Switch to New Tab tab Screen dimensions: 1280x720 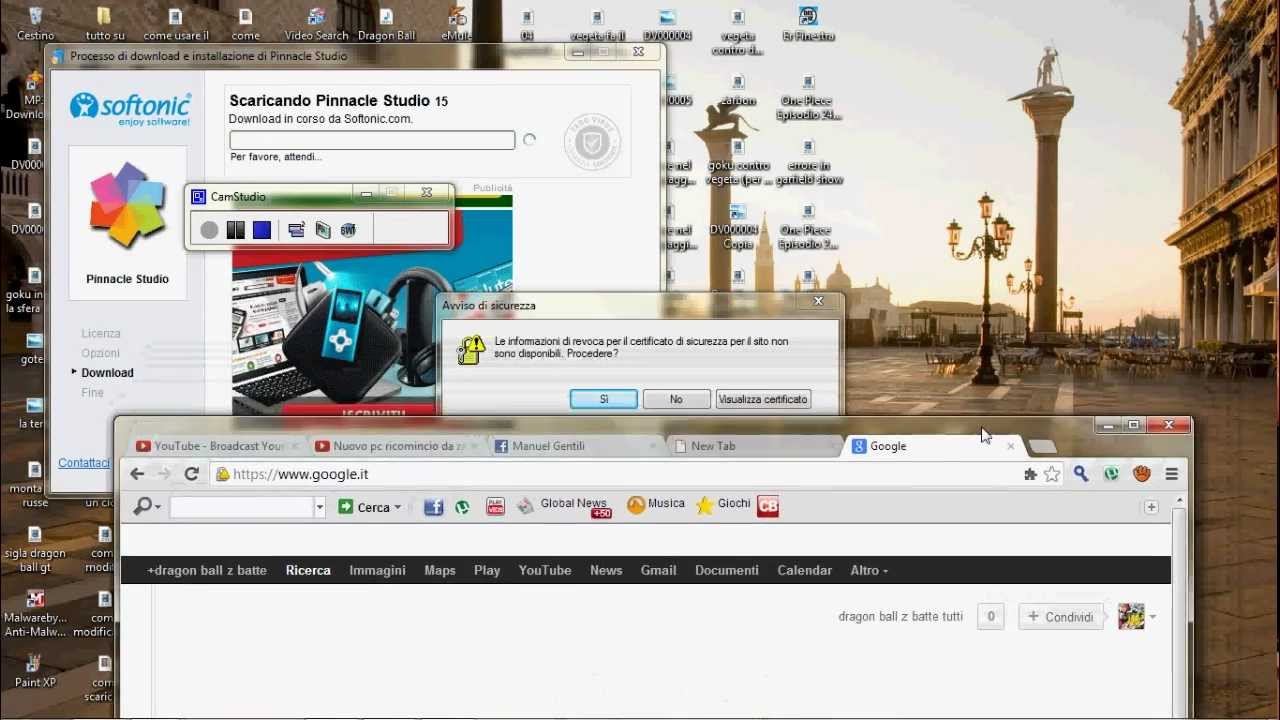[748, 446]
